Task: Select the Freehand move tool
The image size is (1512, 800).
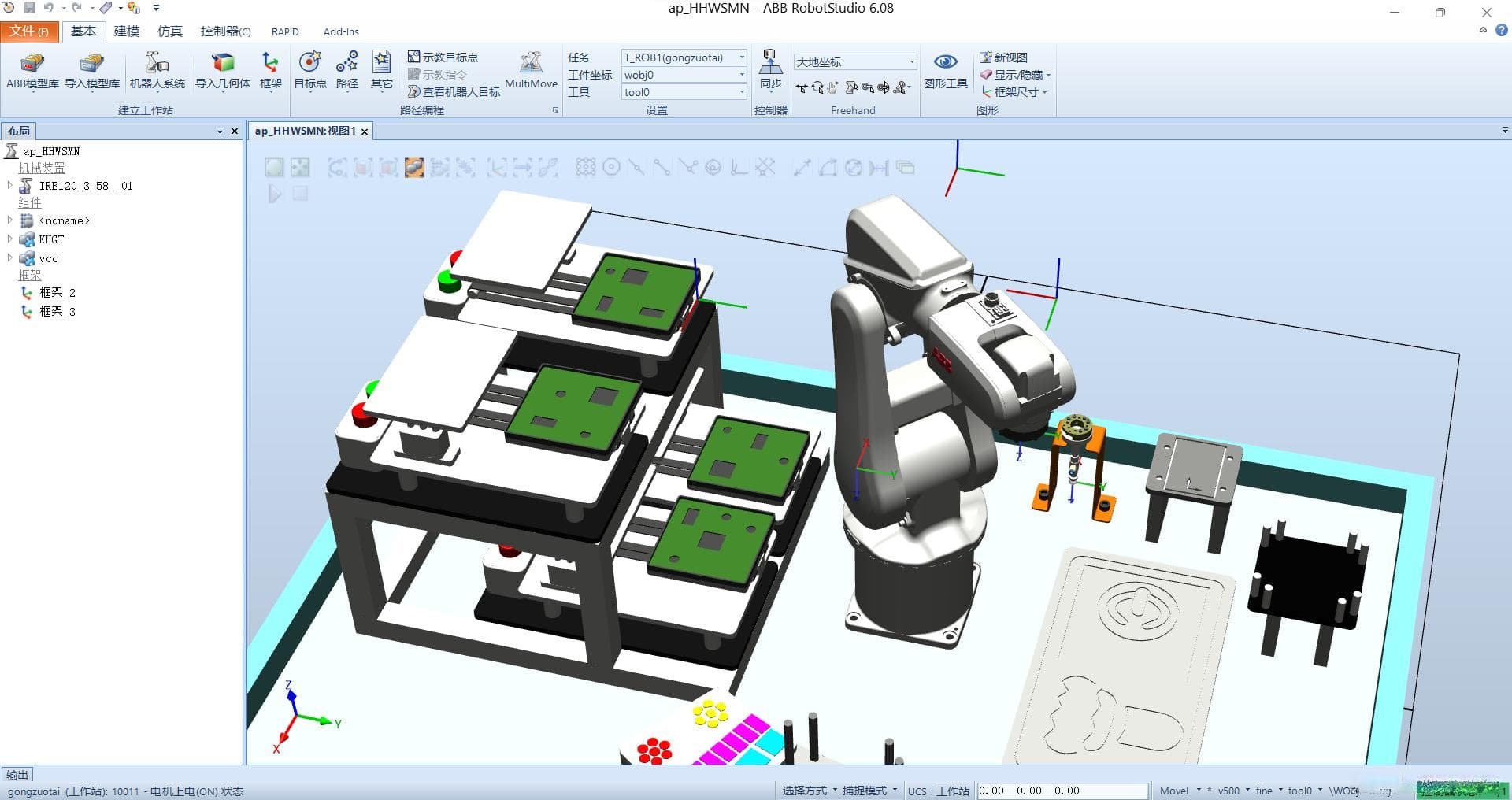Action: click(802, 87)
